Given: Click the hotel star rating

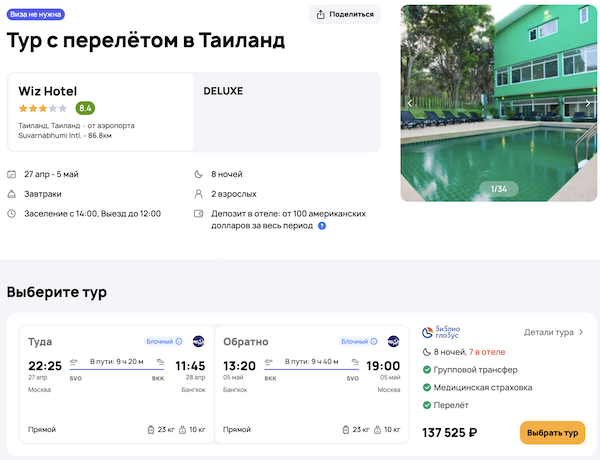Looking at the screenshot, I should click(43, 108).
